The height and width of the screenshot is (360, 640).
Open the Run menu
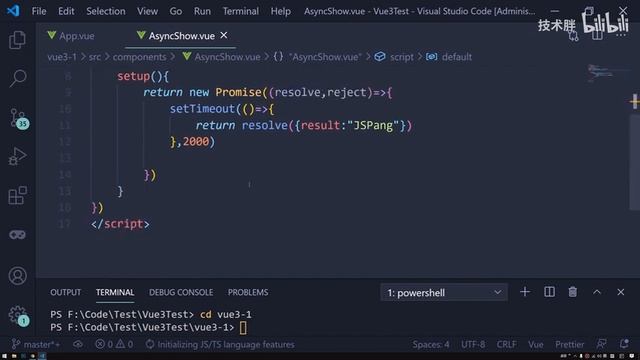pos(202,11)
